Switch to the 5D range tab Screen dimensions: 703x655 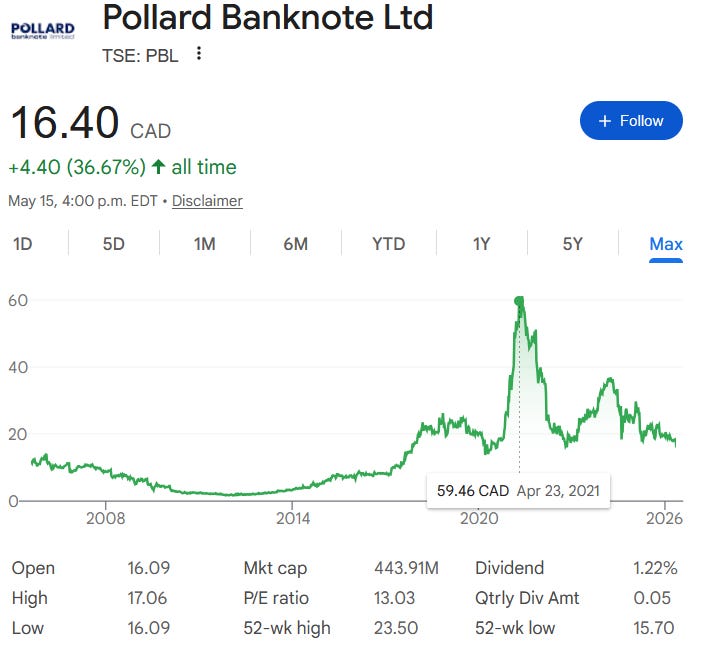(x=114, y=244)
